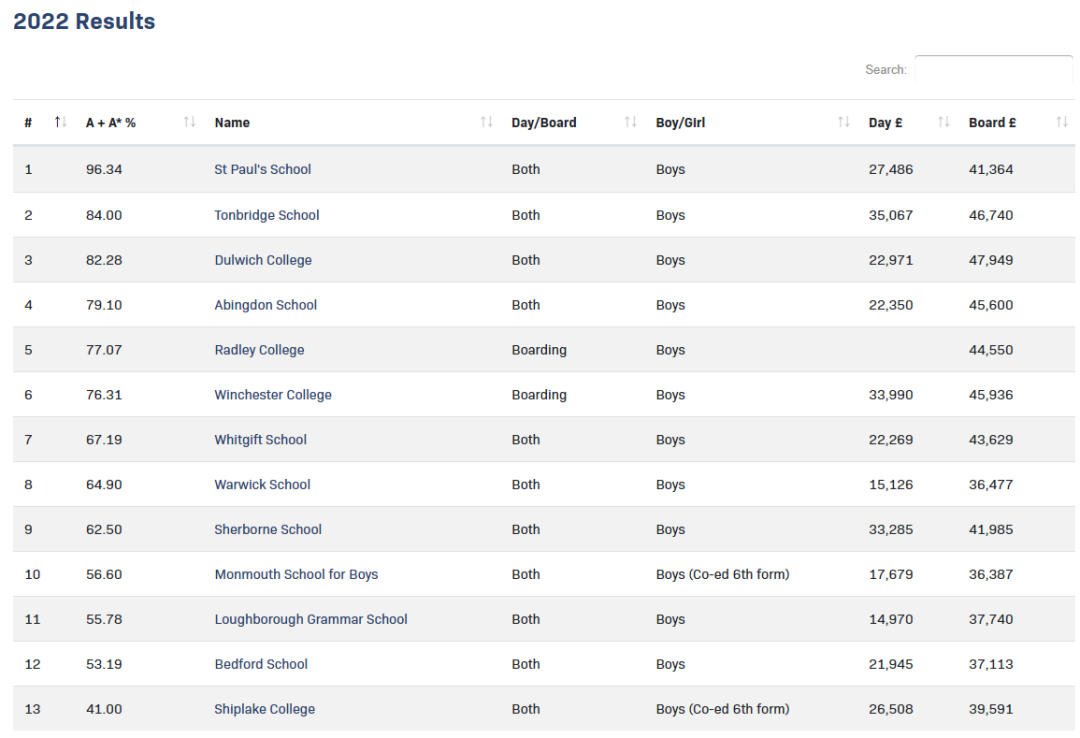Select the 55.78 percentage cell
The height and width of the screenshot is (738, 1080).
tap(104, 619)
